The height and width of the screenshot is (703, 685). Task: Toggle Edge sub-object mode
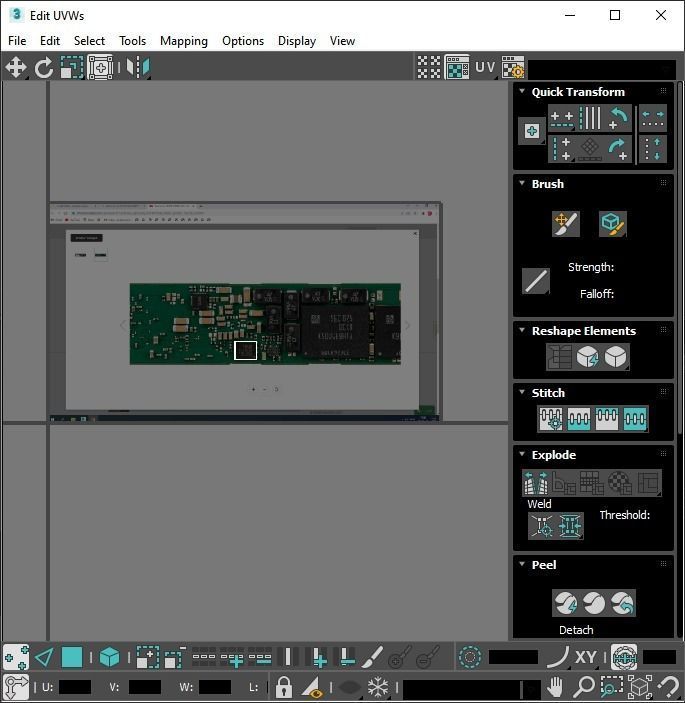point(44,657)
